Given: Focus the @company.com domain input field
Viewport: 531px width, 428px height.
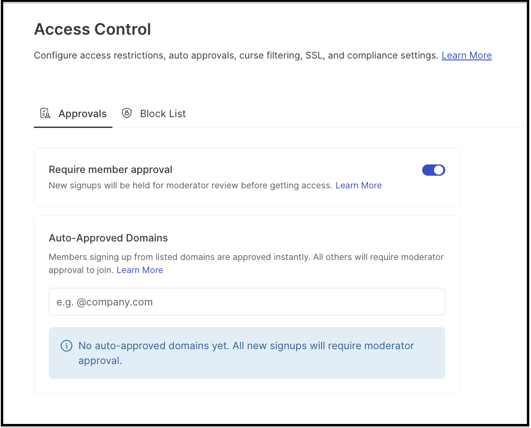Looking at the screenshot, I should pos(247,302).
